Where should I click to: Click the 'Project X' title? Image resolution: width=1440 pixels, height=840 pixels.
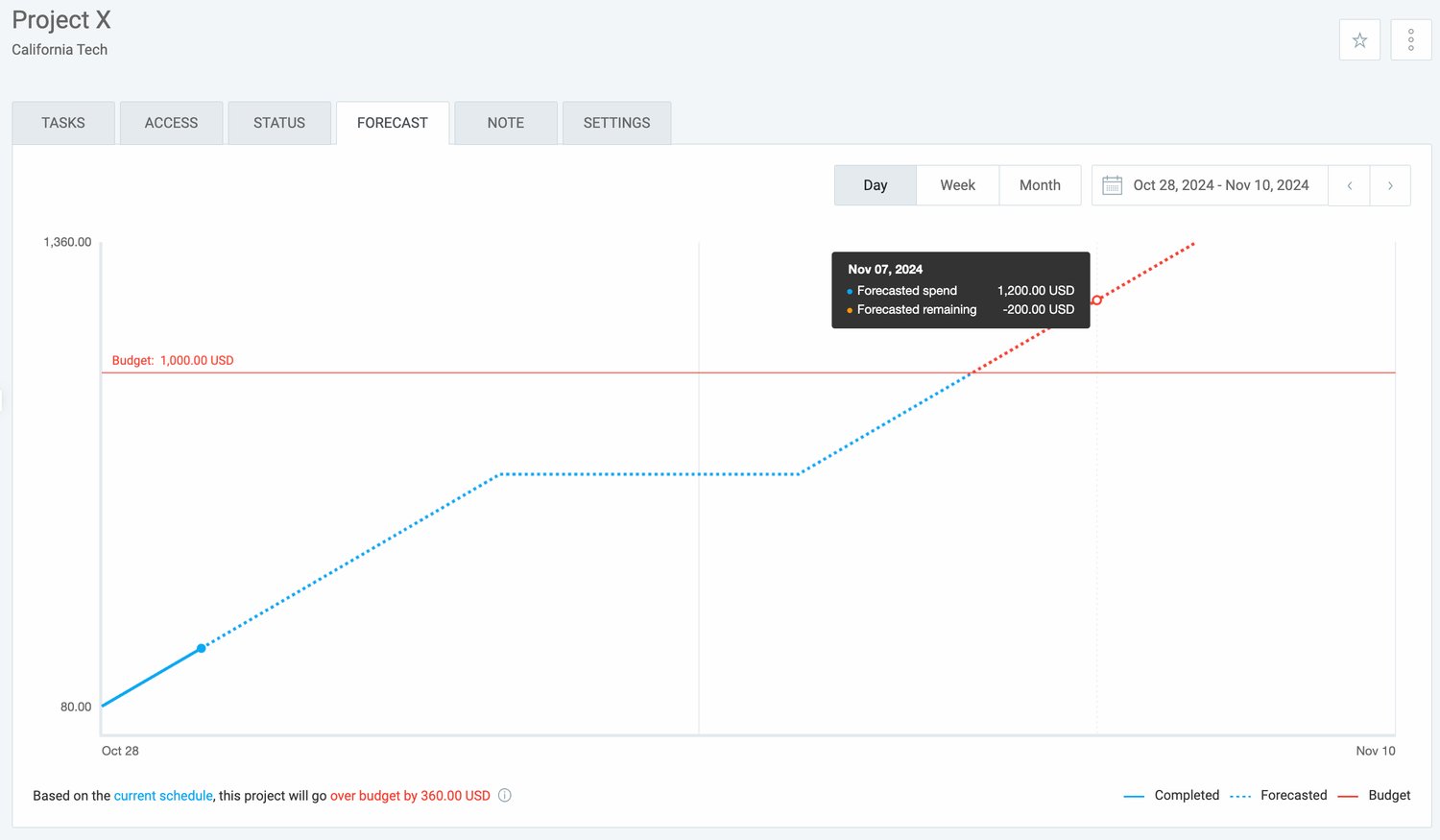pyautogui.click(x=61, y=20)
